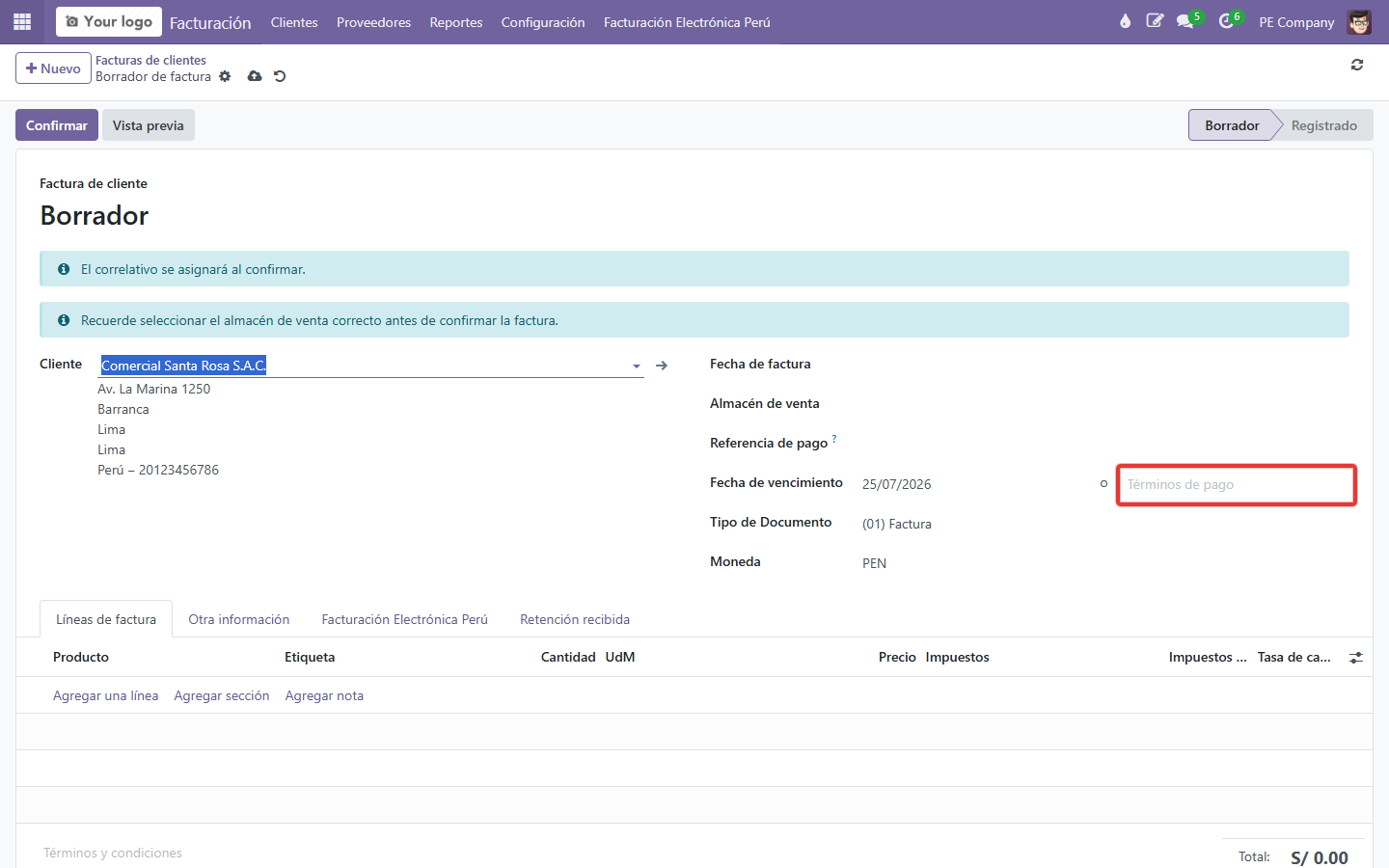Open the apps grid menu icon
This screenshot has width=1389, height=868.
pyautogui.click(x=22, y=21)
